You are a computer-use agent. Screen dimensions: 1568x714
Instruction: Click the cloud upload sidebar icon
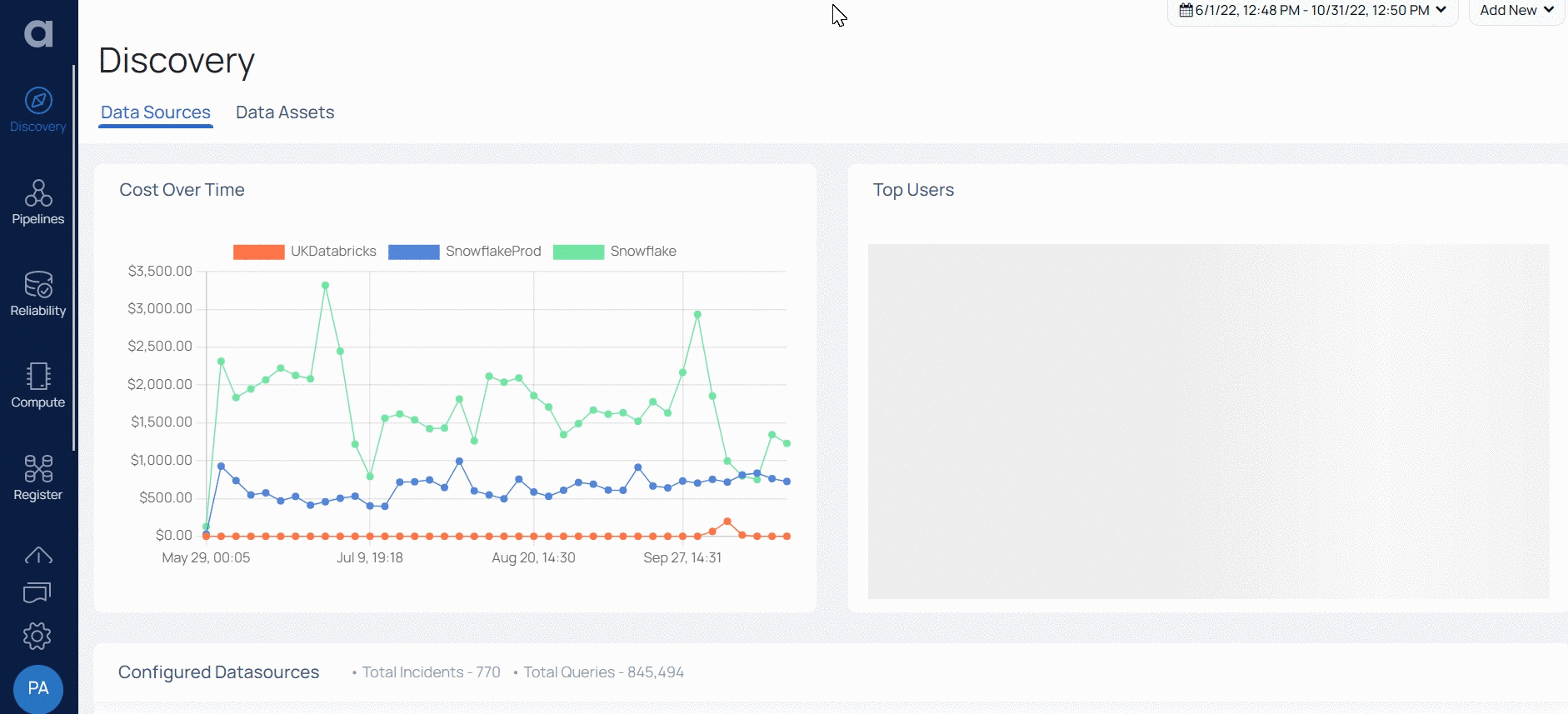pyautogui.click(x=38, y=555)
